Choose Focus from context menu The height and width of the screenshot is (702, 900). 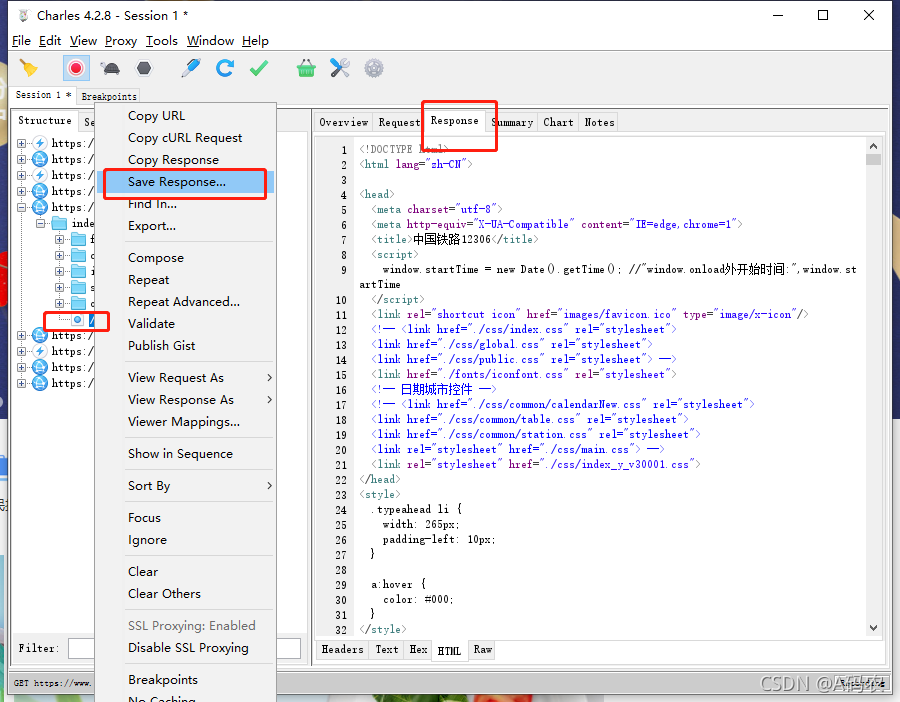184,518
